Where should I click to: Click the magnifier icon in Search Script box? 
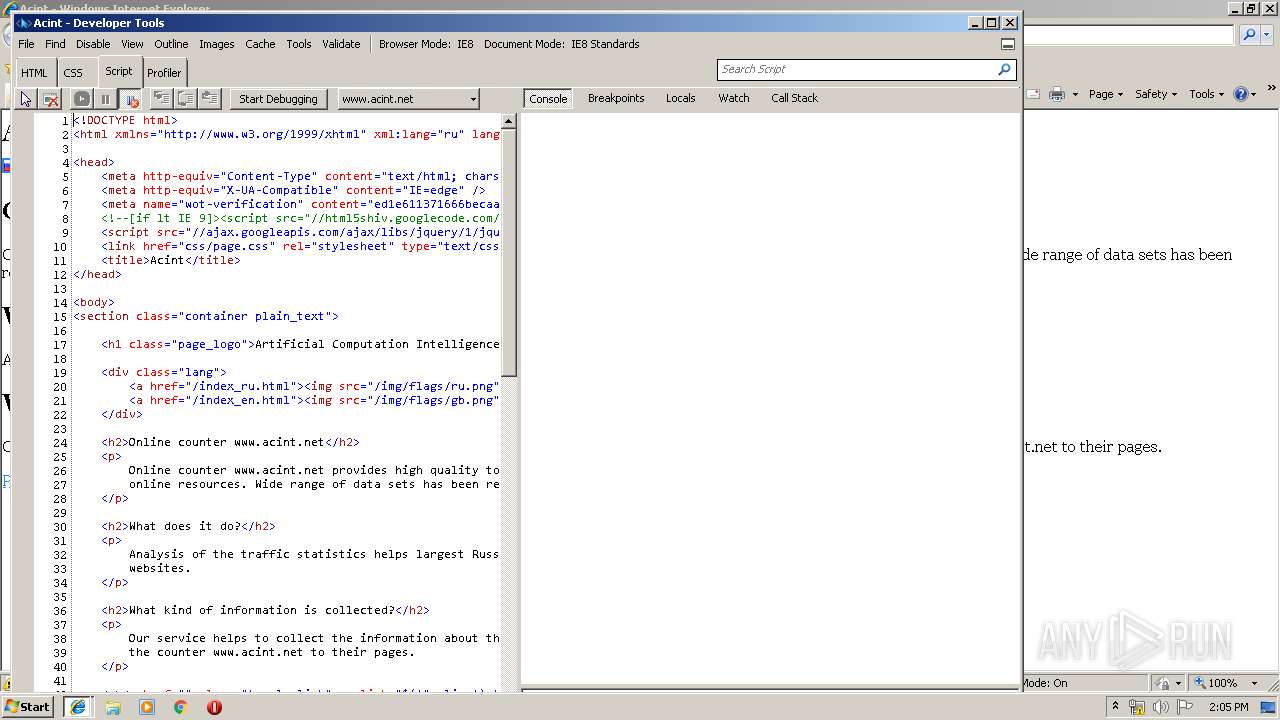pyautogui.click(x=1004, y=69)
